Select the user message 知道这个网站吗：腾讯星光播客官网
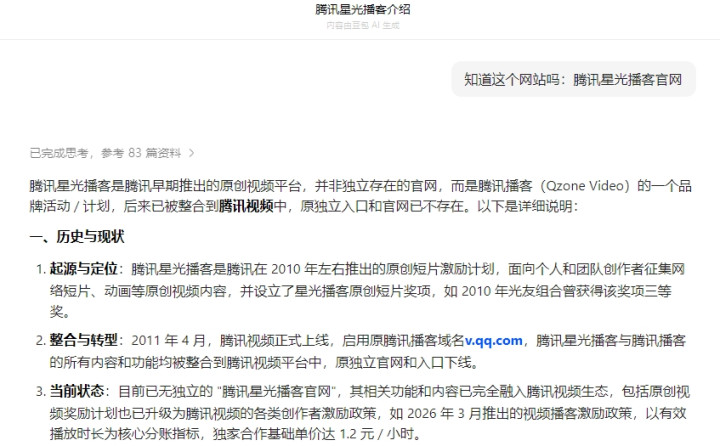 573,79
